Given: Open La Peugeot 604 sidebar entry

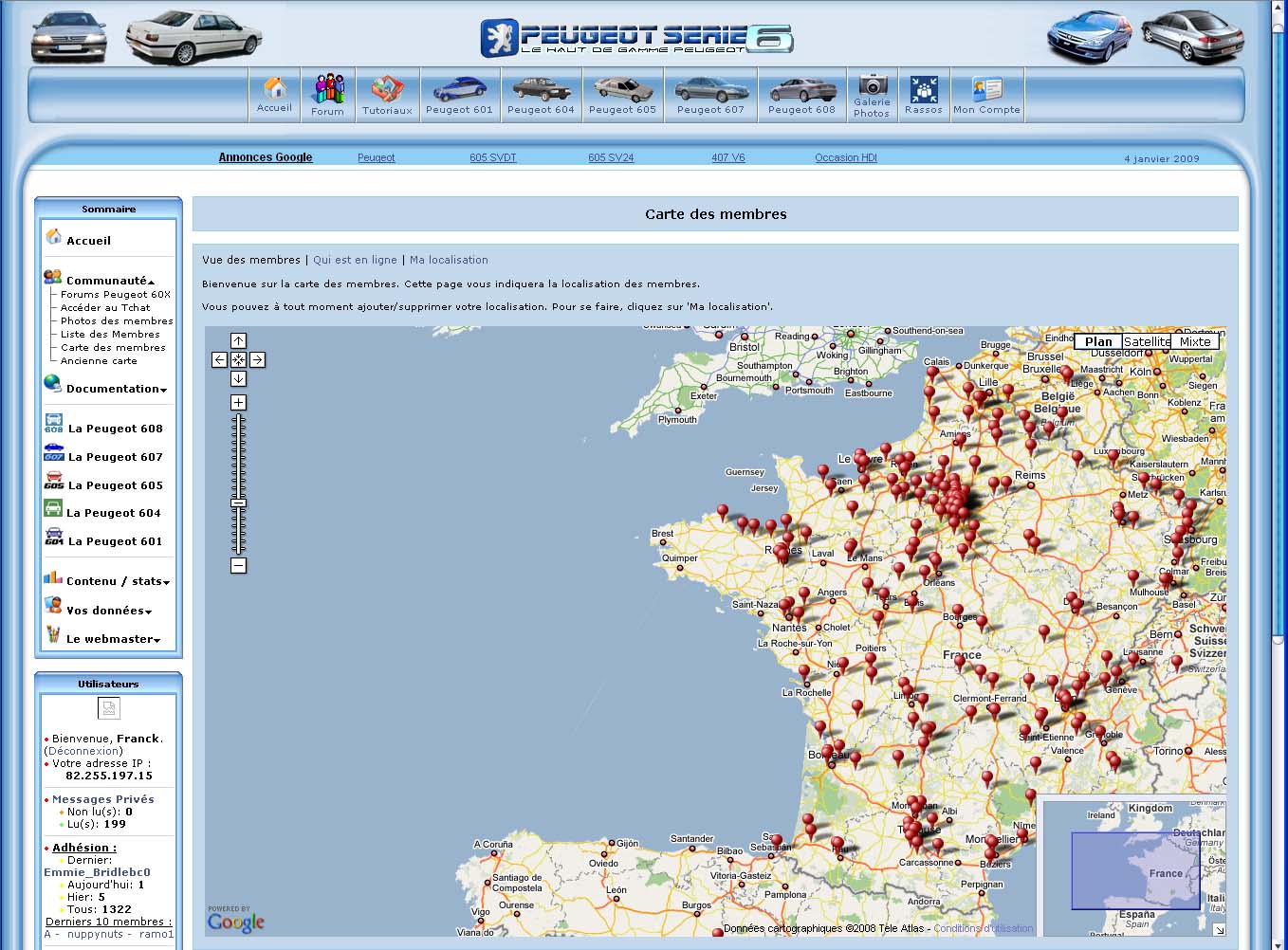Looking at the screenshot, I should click(x=114, y=513).
